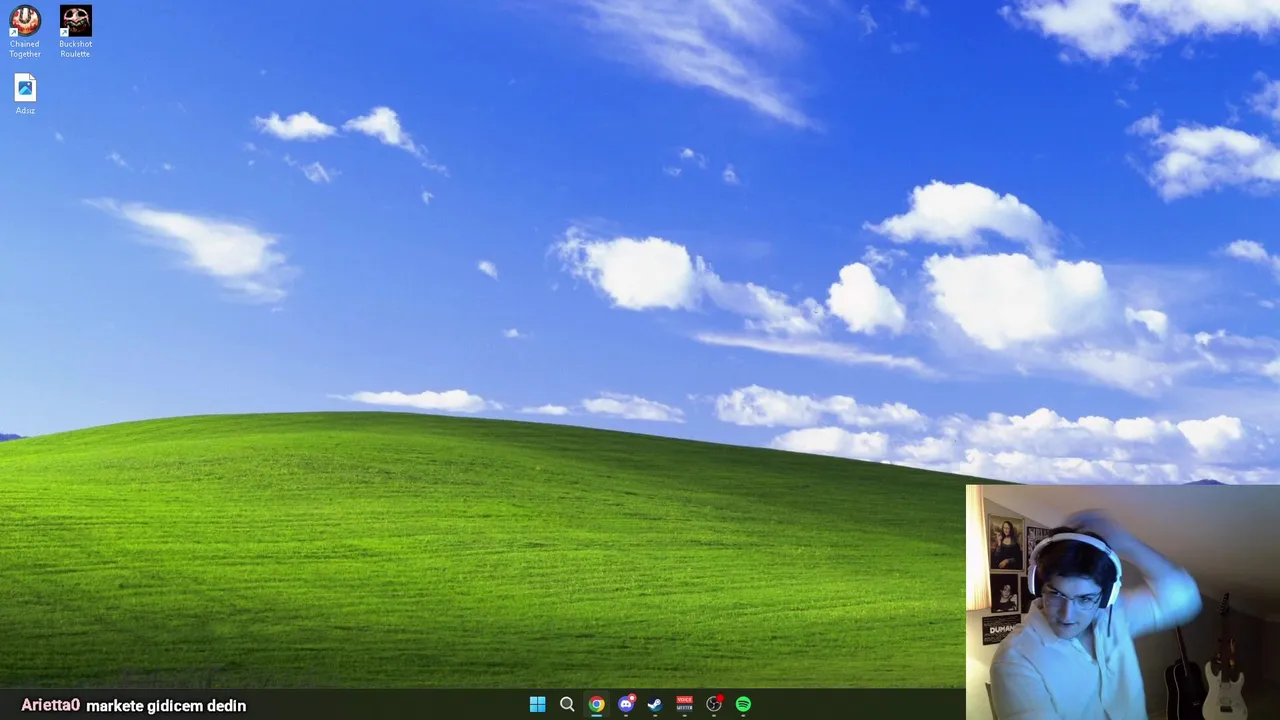1280x720 pixels.
Task: Click the username Arietta0 in chat overlay
Action: 50,705
